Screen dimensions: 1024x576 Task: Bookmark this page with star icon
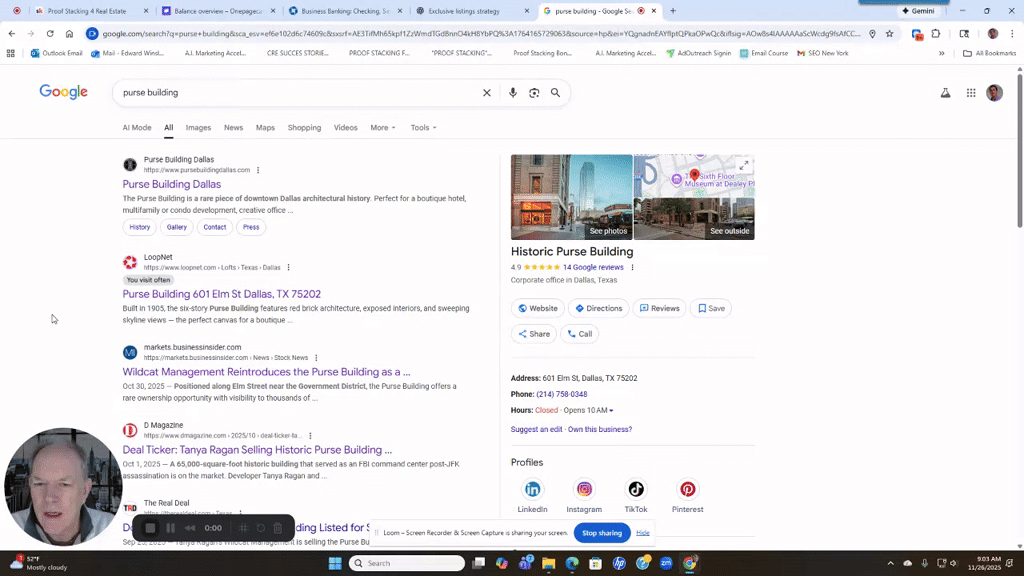tap(889, 33)
